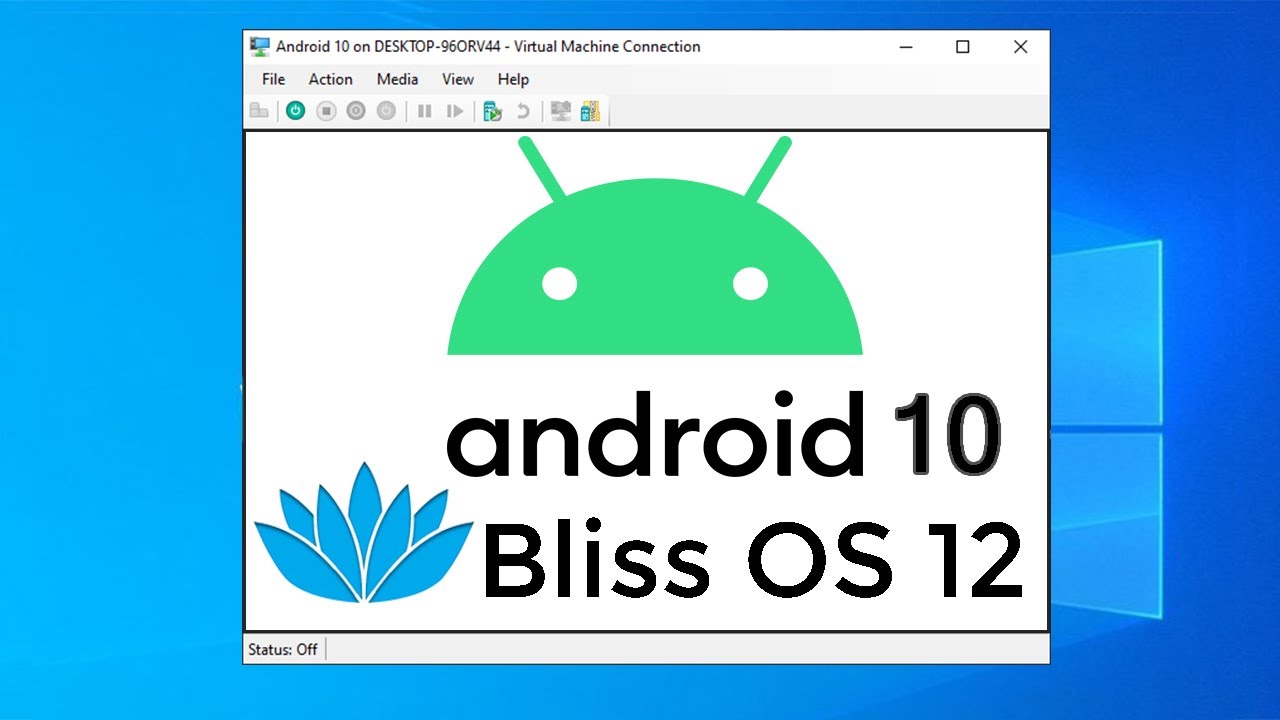Maximize the Virtual Machine Connection window
The width and height of the screenshot is (1280, 720).
tap(962, 47)
